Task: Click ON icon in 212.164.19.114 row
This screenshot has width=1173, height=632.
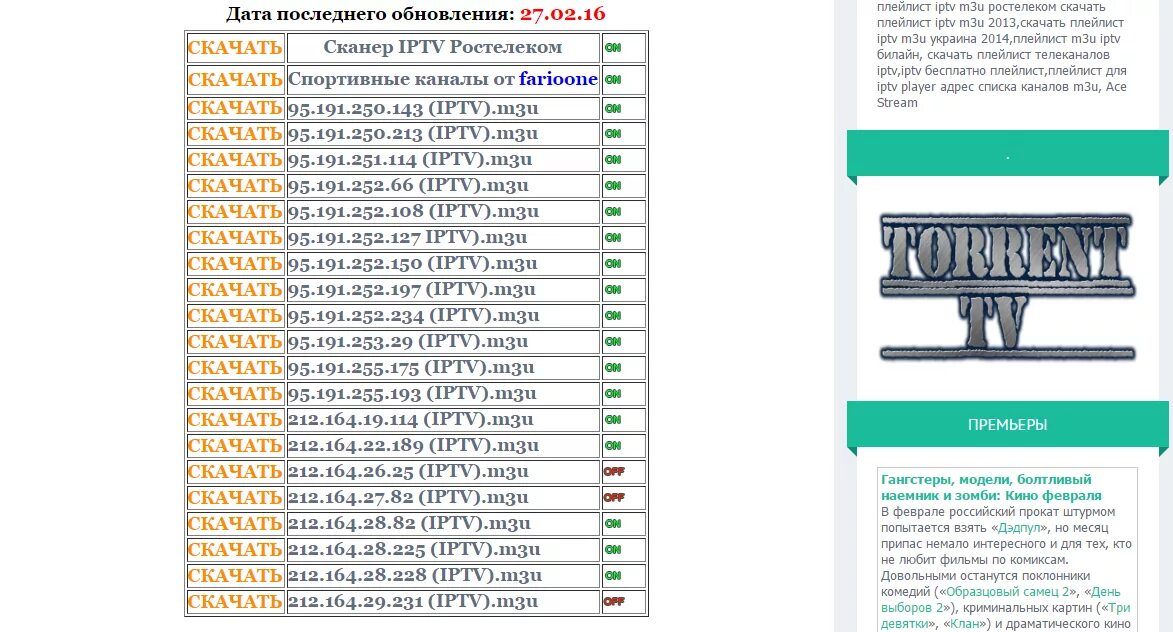Action: pos(613,420)
